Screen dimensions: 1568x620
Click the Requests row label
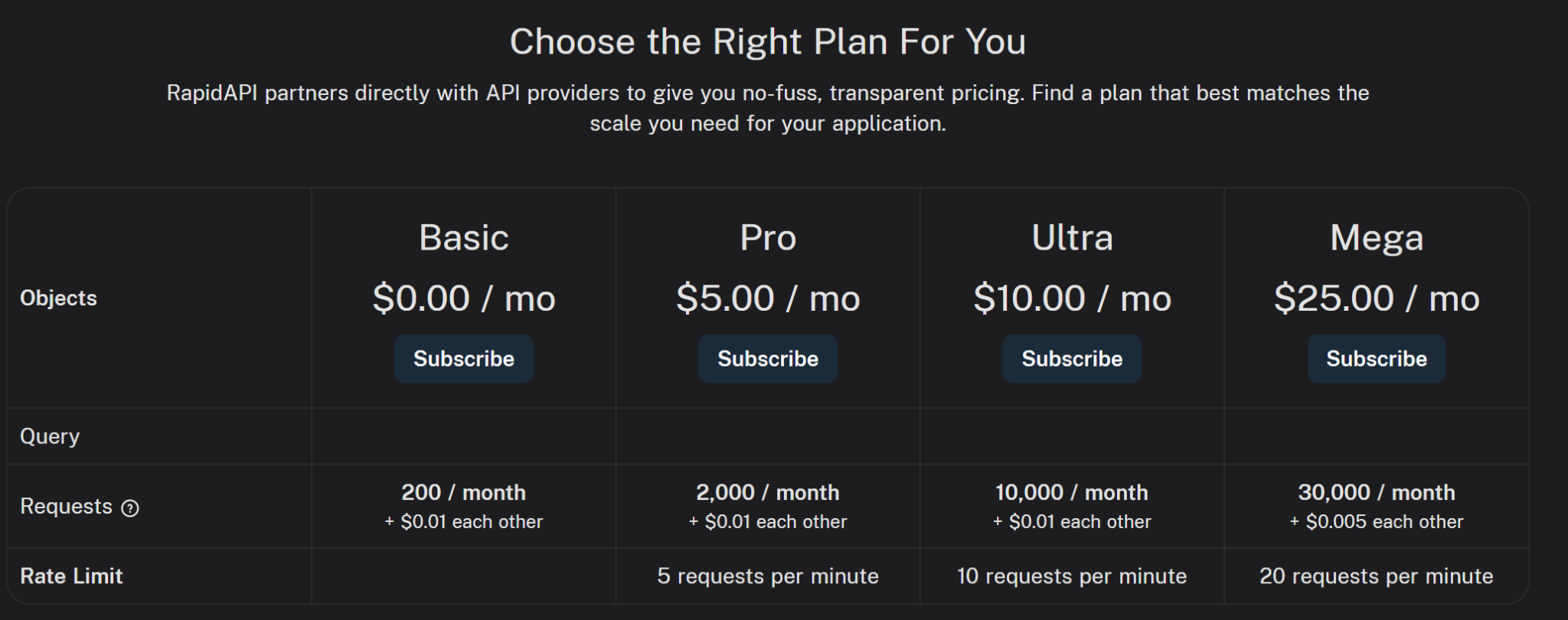pyautogui.click(x=66, y=507)
